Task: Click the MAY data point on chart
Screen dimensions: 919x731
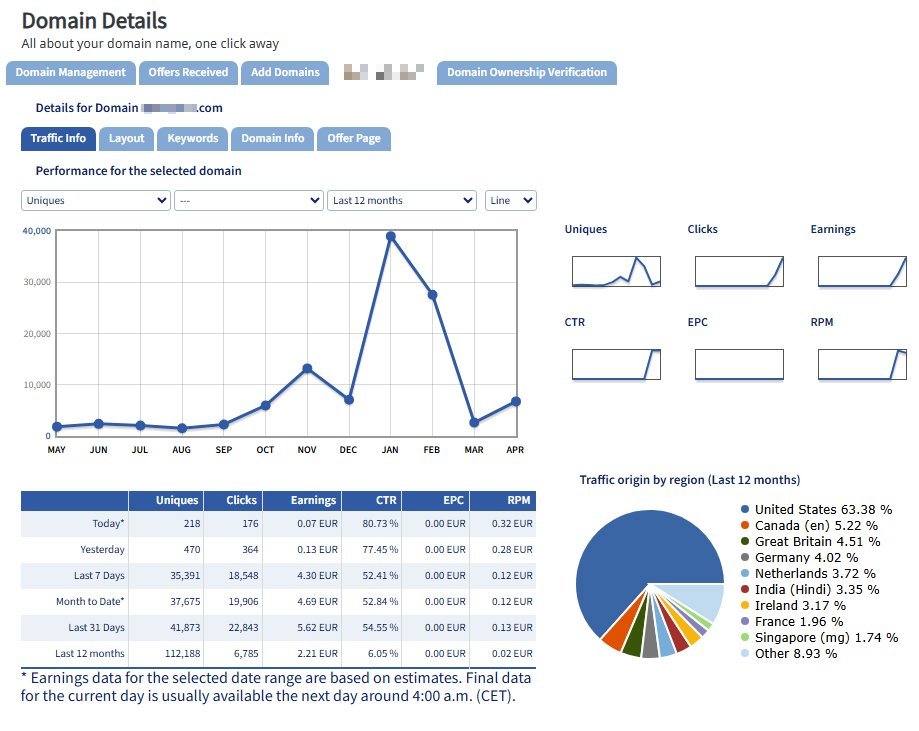Action: (x=57, y=427)
